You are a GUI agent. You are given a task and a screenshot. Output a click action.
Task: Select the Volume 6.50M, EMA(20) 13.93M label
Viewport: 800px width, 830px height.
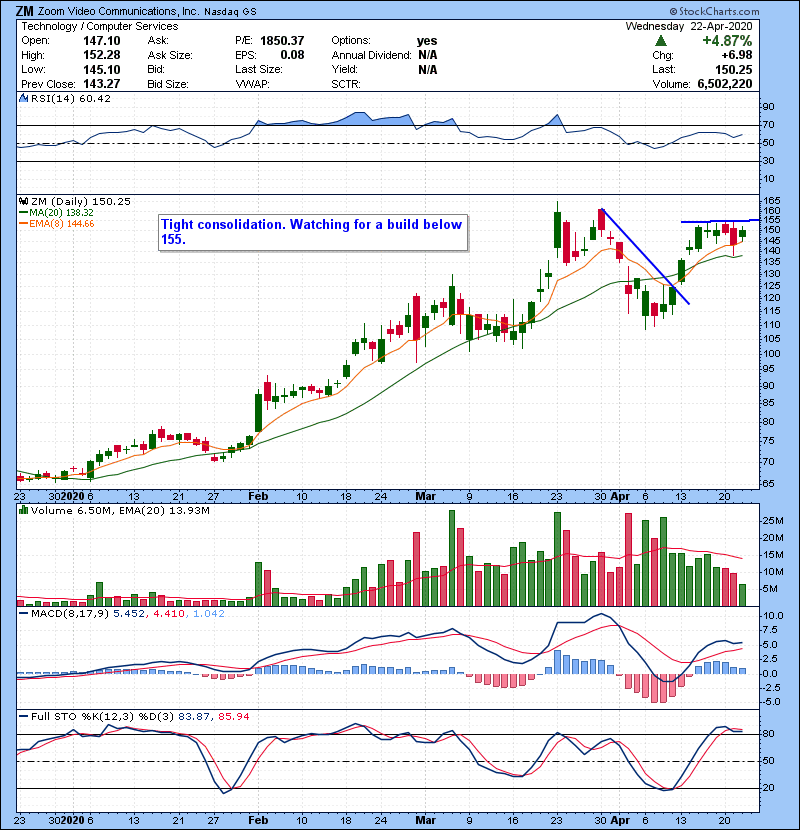coord(120,510)
